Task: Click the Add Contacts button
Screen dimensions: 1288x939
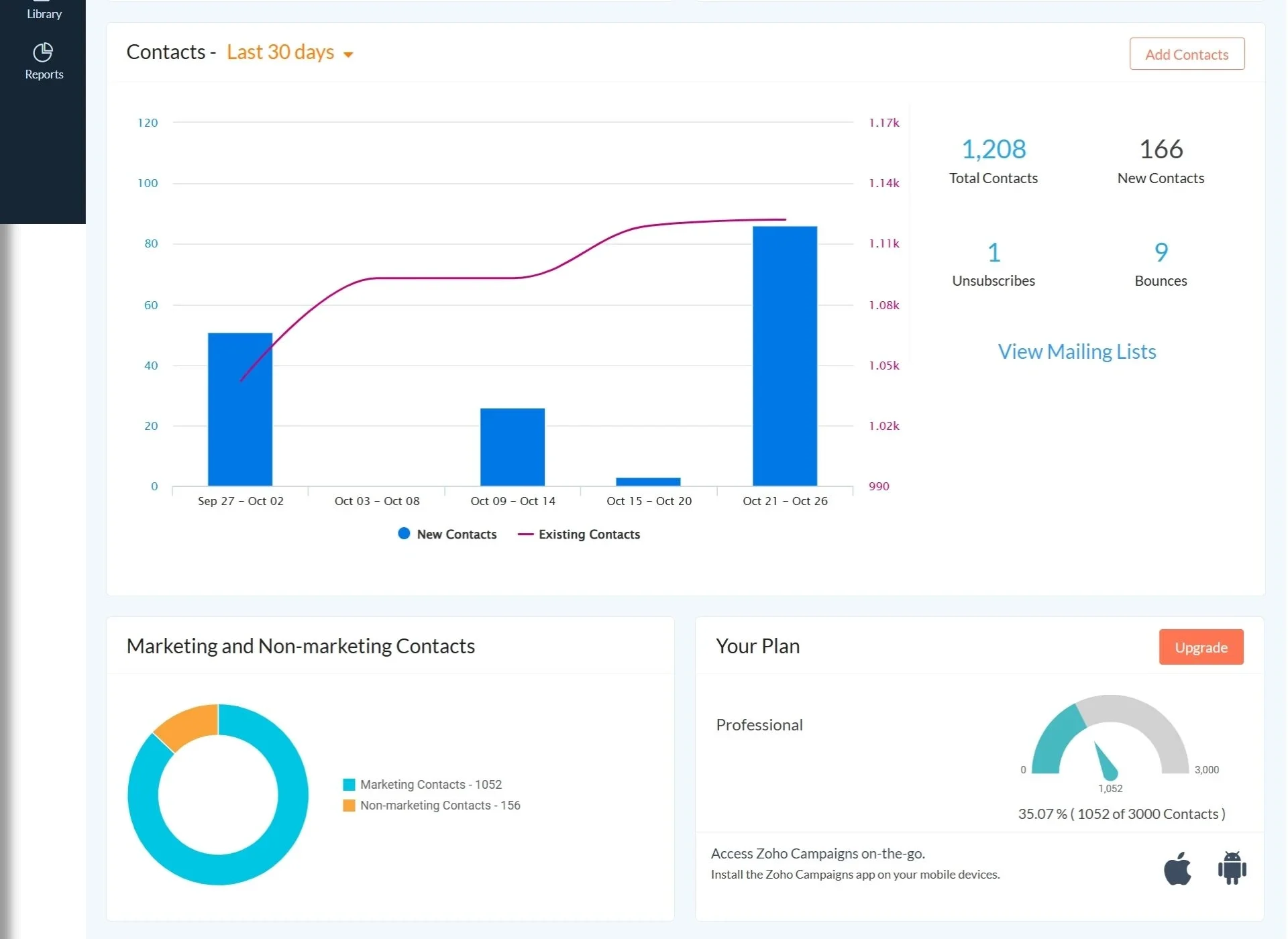Action: (1186, 54)
